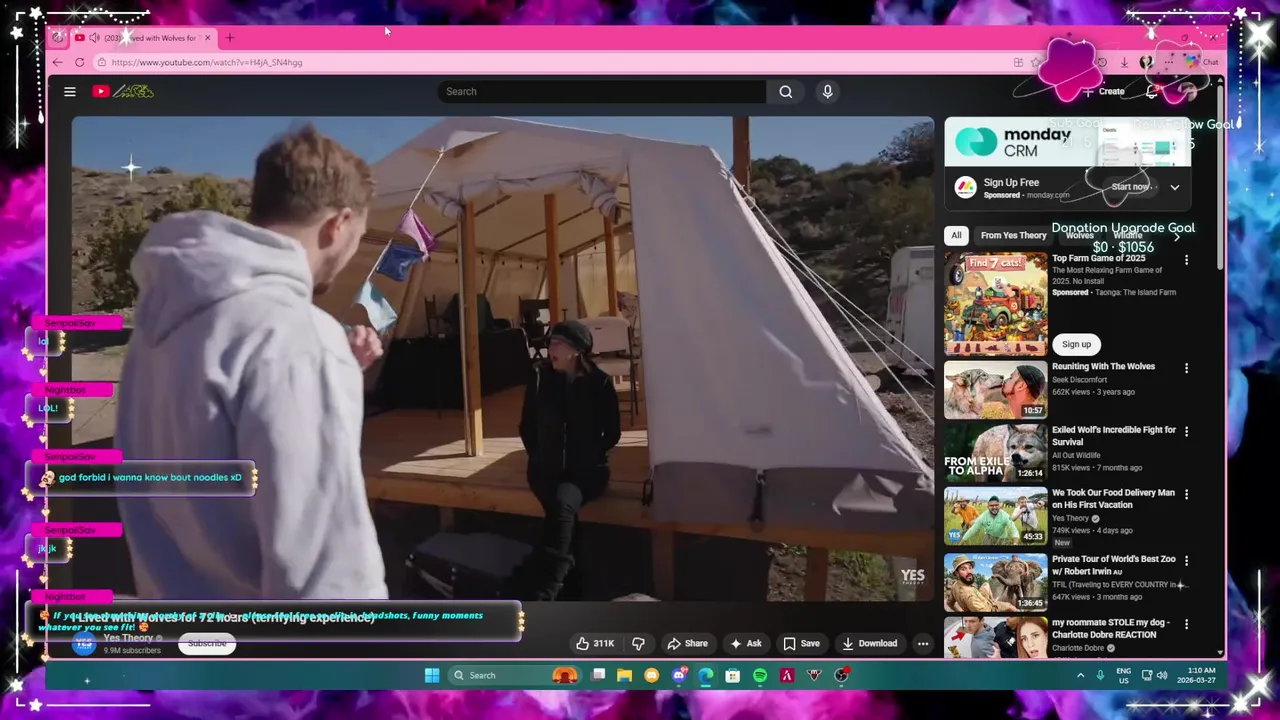
Task: Open more actions ellipsis under the video
Action: (923, 643)
